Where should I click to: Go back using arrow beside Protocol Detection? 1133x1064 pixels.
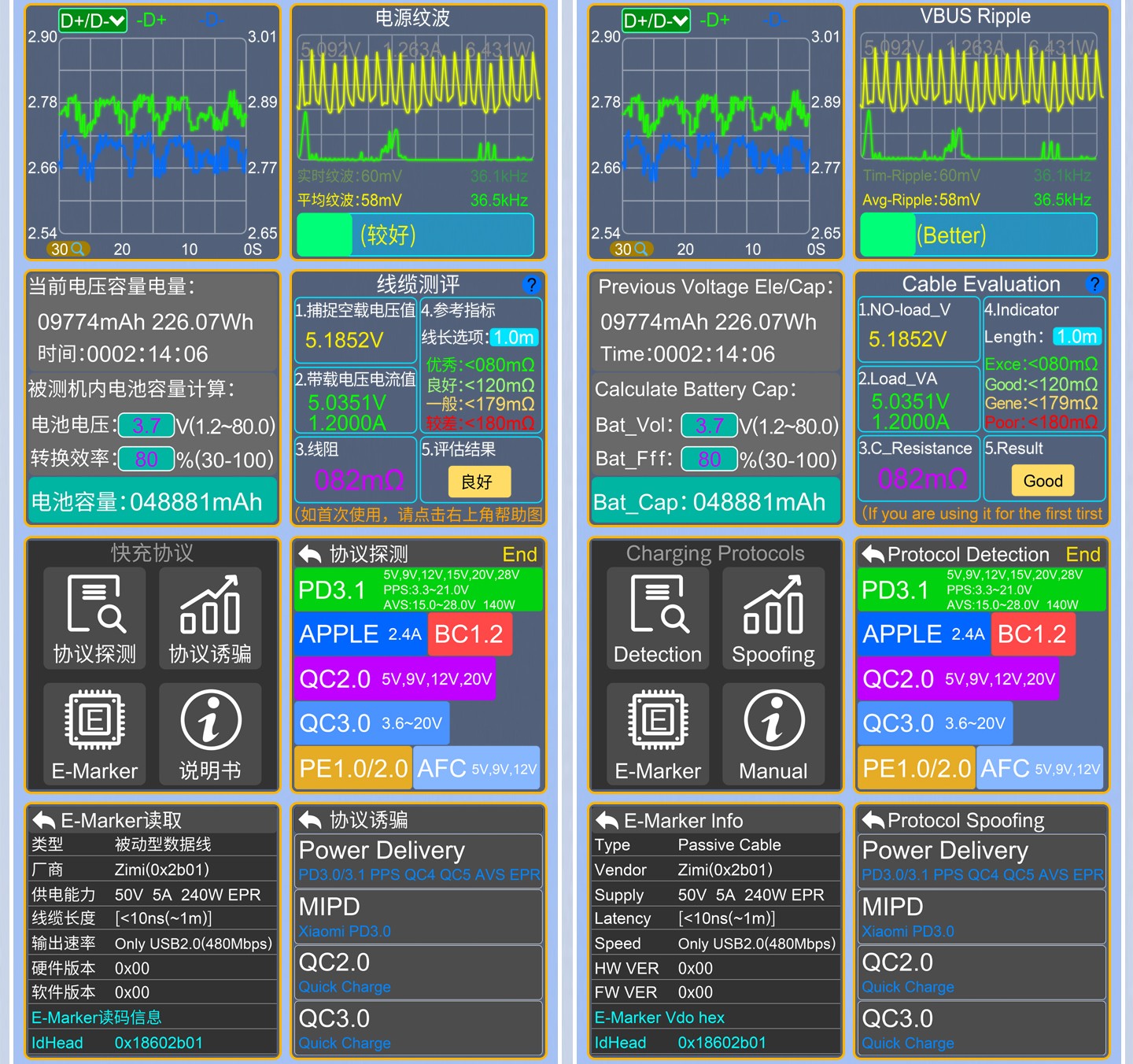(x=873, y=555)
